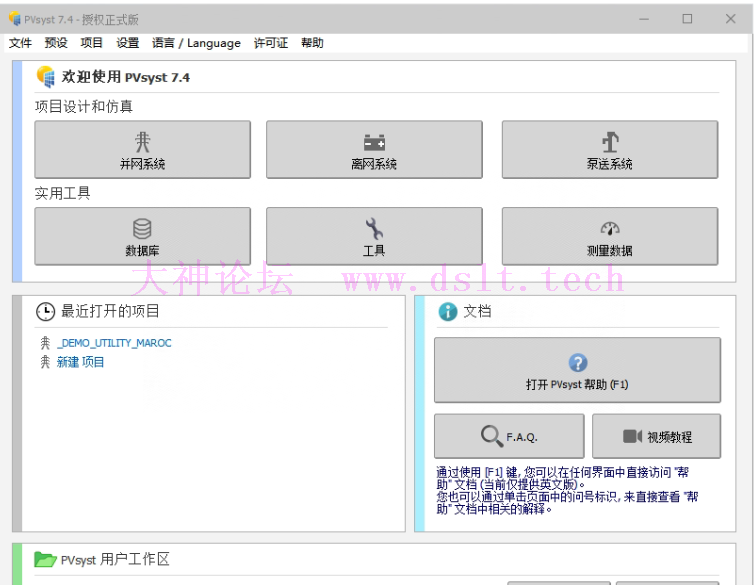
Task: Open the 新建 项目 recent project link
Action: (80, 362)
